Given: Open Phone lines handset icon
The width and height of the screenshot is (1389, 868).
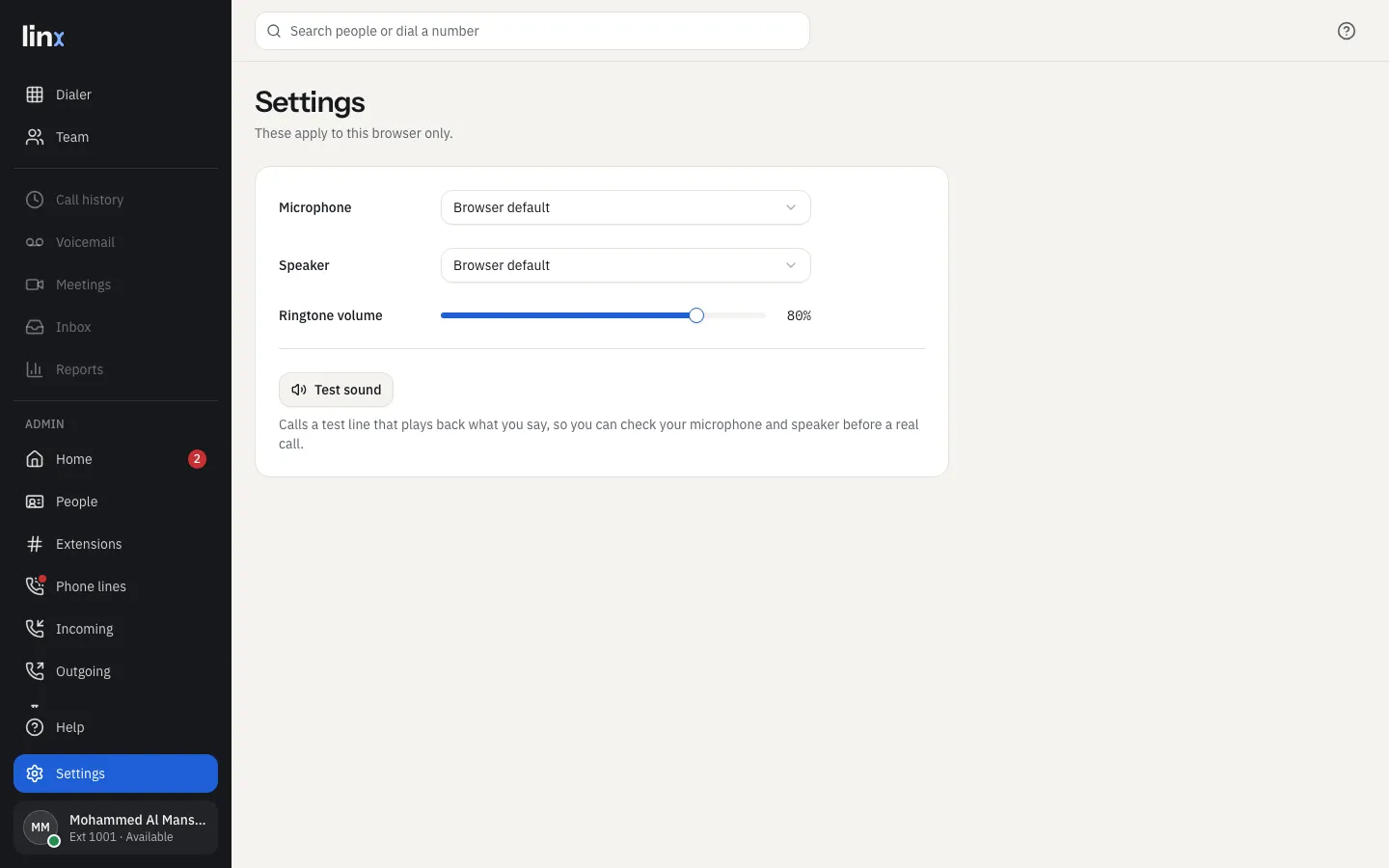Looking at the screenshot, I should point(35,586).
